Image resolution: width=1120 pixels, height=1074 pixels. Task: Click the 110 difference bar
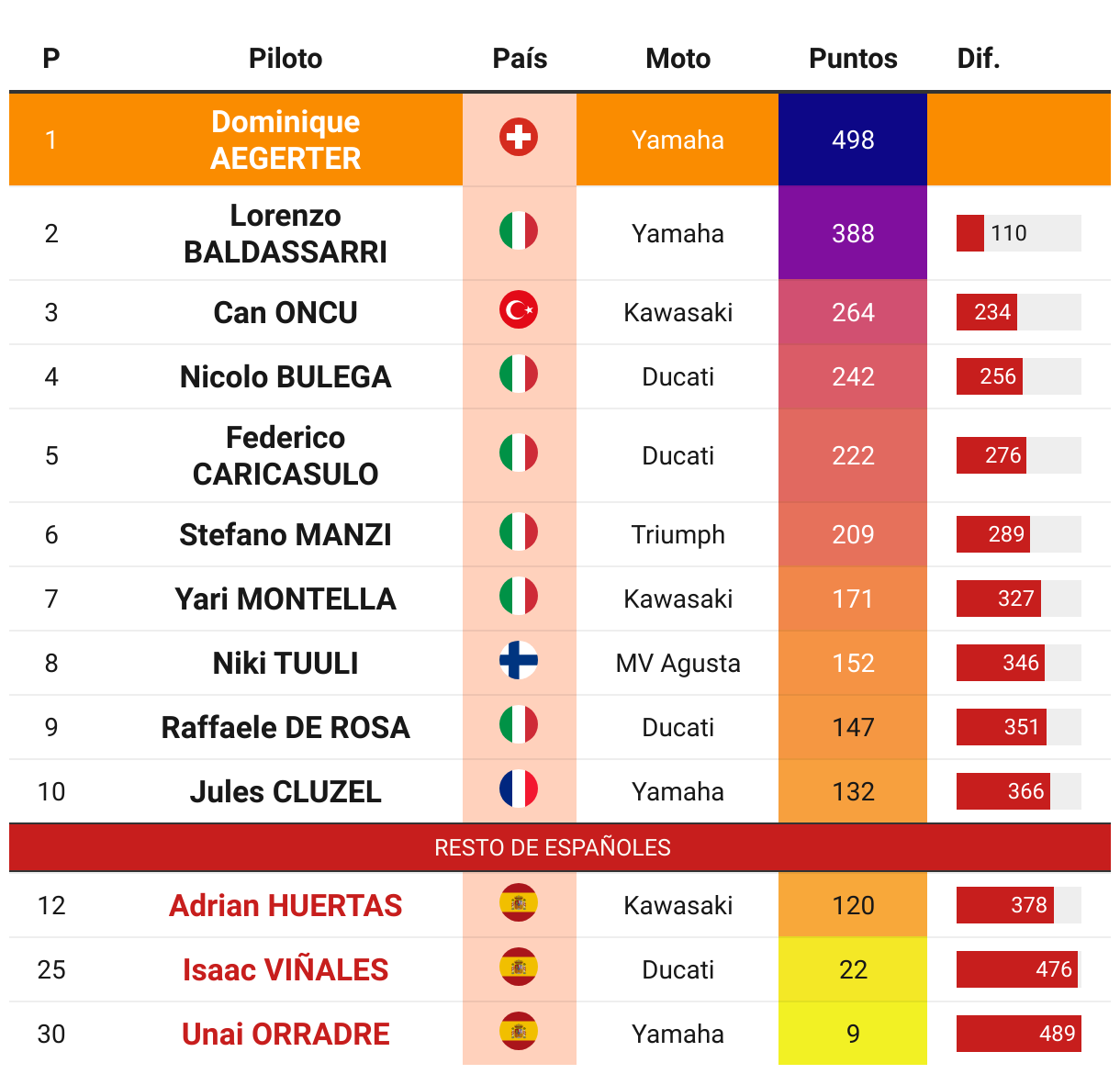tap(1019, 233)
